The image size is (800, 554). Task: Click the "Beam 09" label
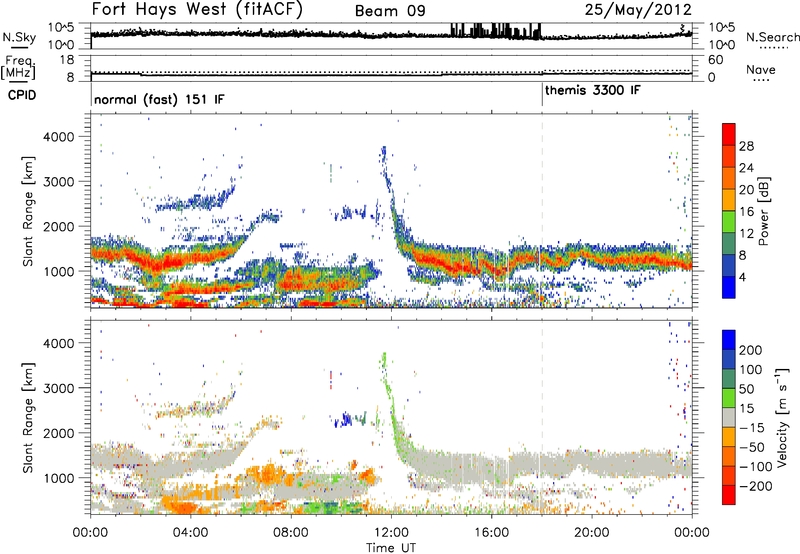(x=390, y=11)
